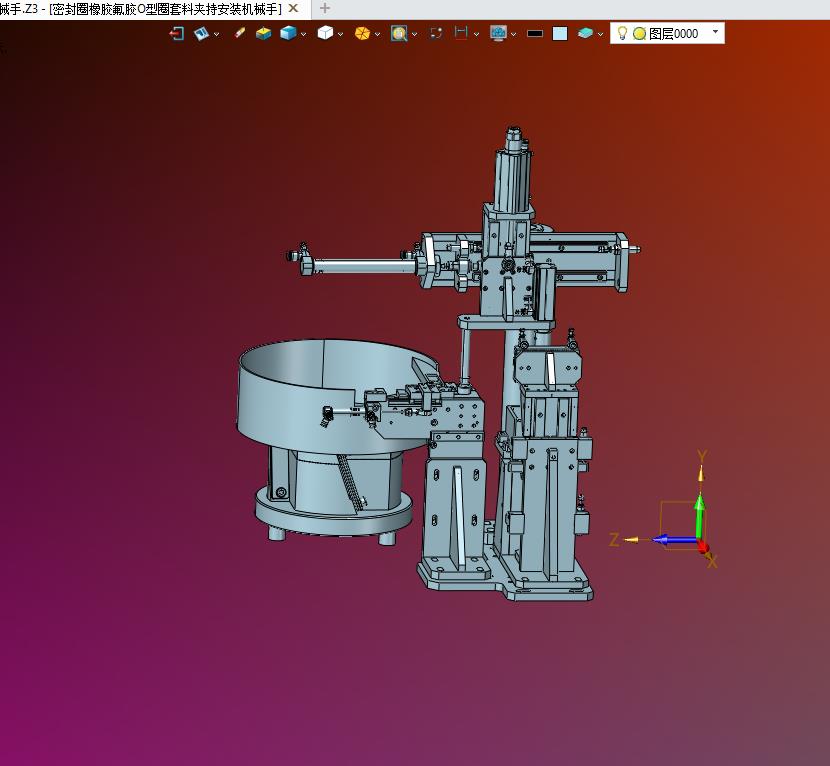This screenshot has height=766, width=830.
Task: Select the 密封圈 O型圈 manipulator document tab
Action: point(145,8)
